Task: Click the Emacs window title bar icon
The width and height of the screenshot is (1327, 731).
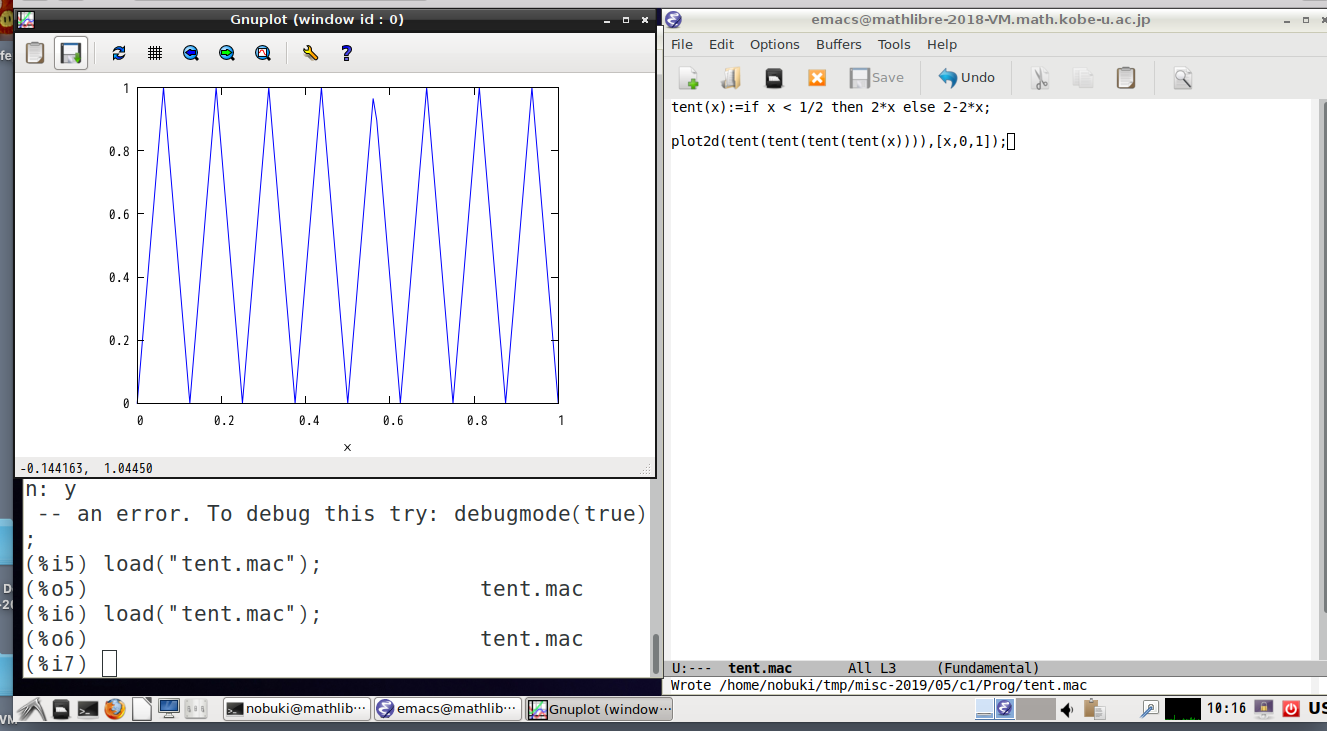Action: pos(674,19)
